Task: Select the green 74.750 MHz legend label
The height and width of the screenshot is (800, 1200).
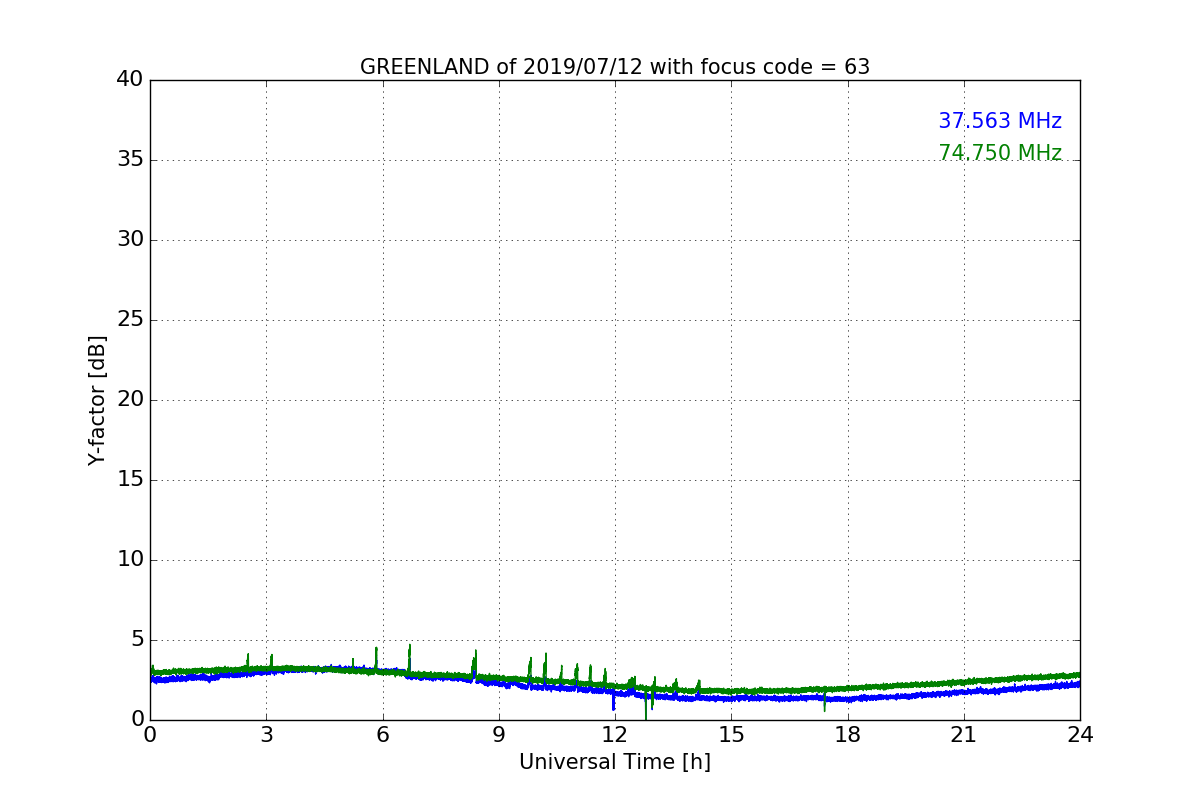Action: pyautogui.click(x=1000, y=153)
